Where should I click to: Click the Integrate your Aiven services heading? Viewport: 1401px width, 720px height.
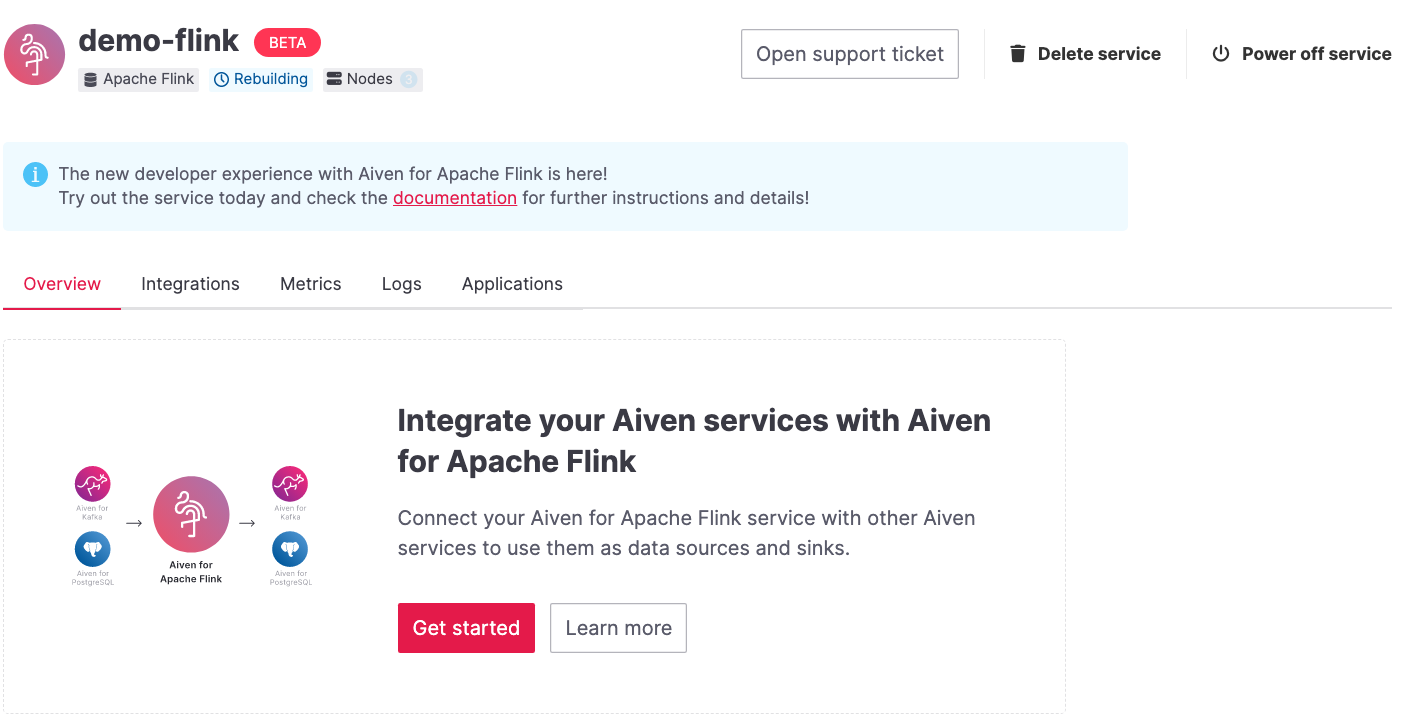(x=694, y=441)
